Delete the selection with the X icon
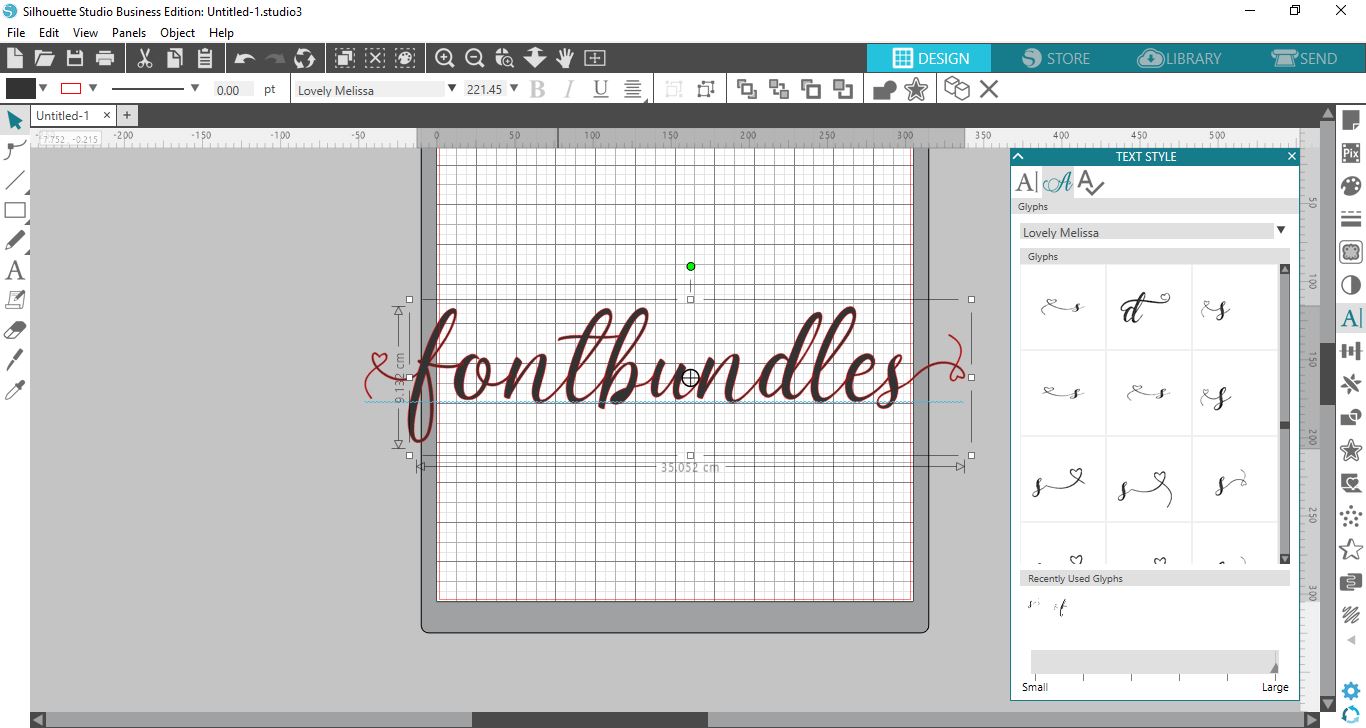The image size is (1366, 728). click(989, 89)
